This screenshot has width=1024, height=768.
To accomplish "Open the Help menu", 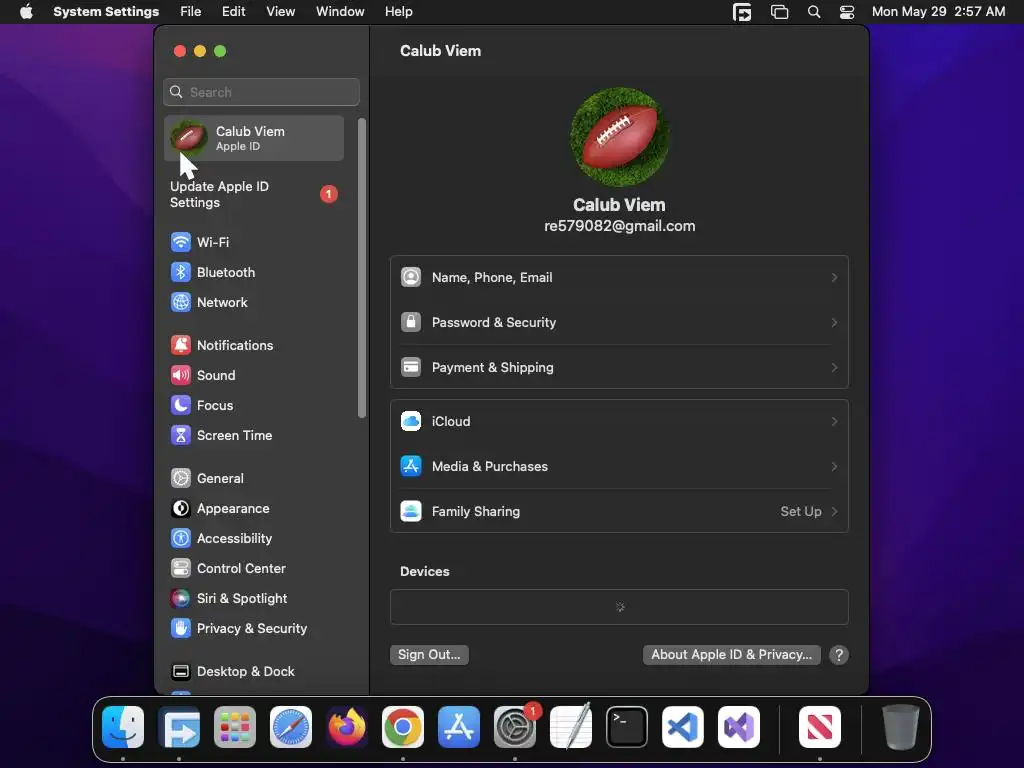I will tap(398, 12).
